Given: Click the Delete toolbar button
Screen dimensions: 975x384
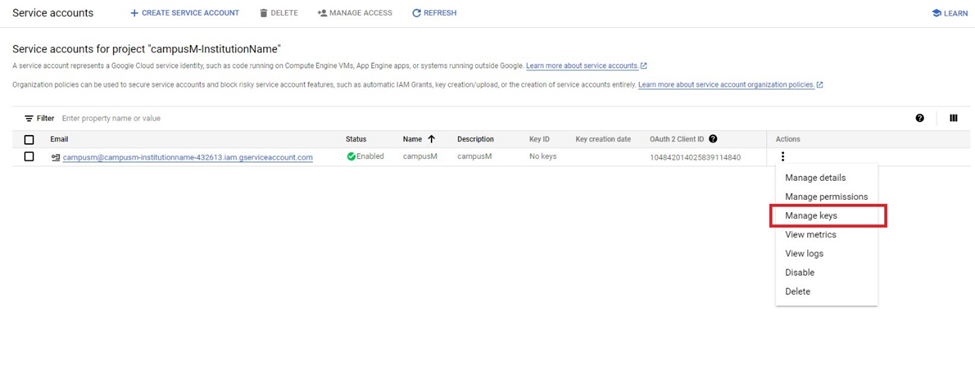Looking at the screenshot, I should pyautogui.click(x=279, y=13).
